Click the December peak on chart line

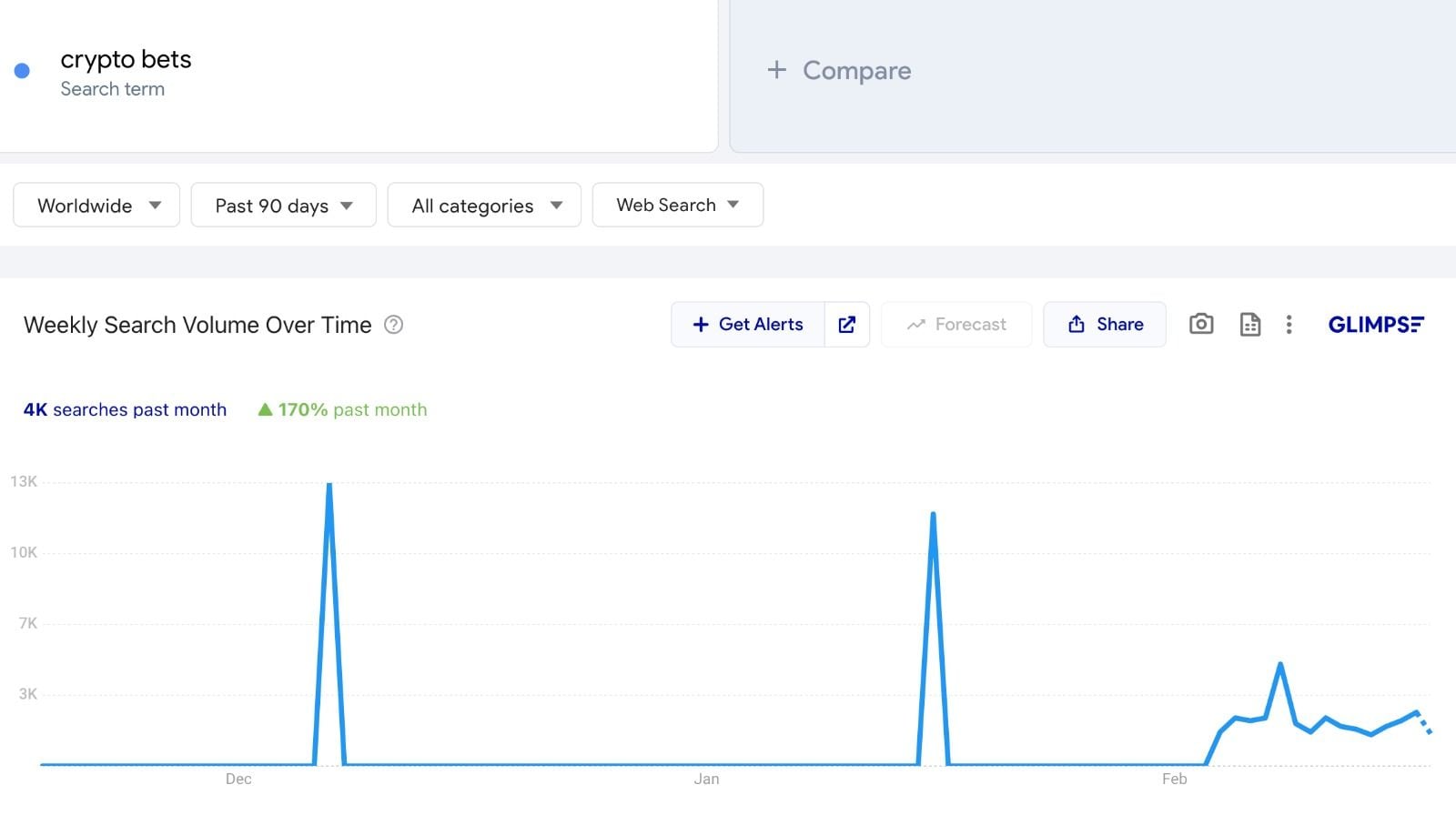click(329, 487)
